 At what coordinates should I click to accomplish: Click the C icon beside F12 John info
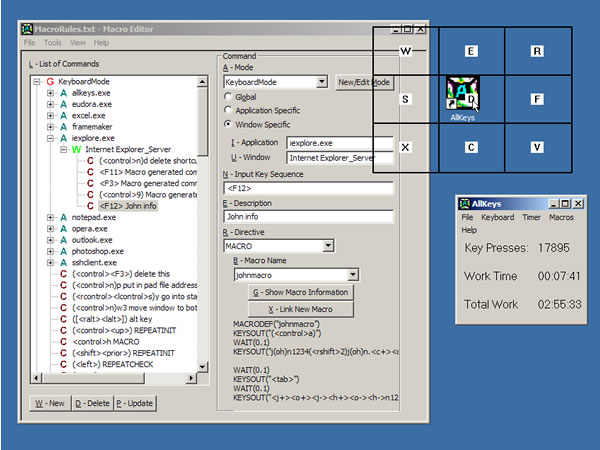90,206
